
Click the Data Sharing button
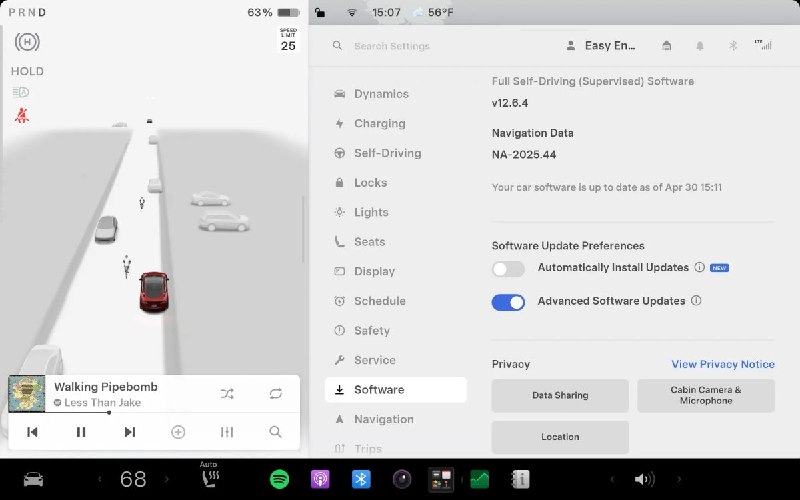coord(560,395)
